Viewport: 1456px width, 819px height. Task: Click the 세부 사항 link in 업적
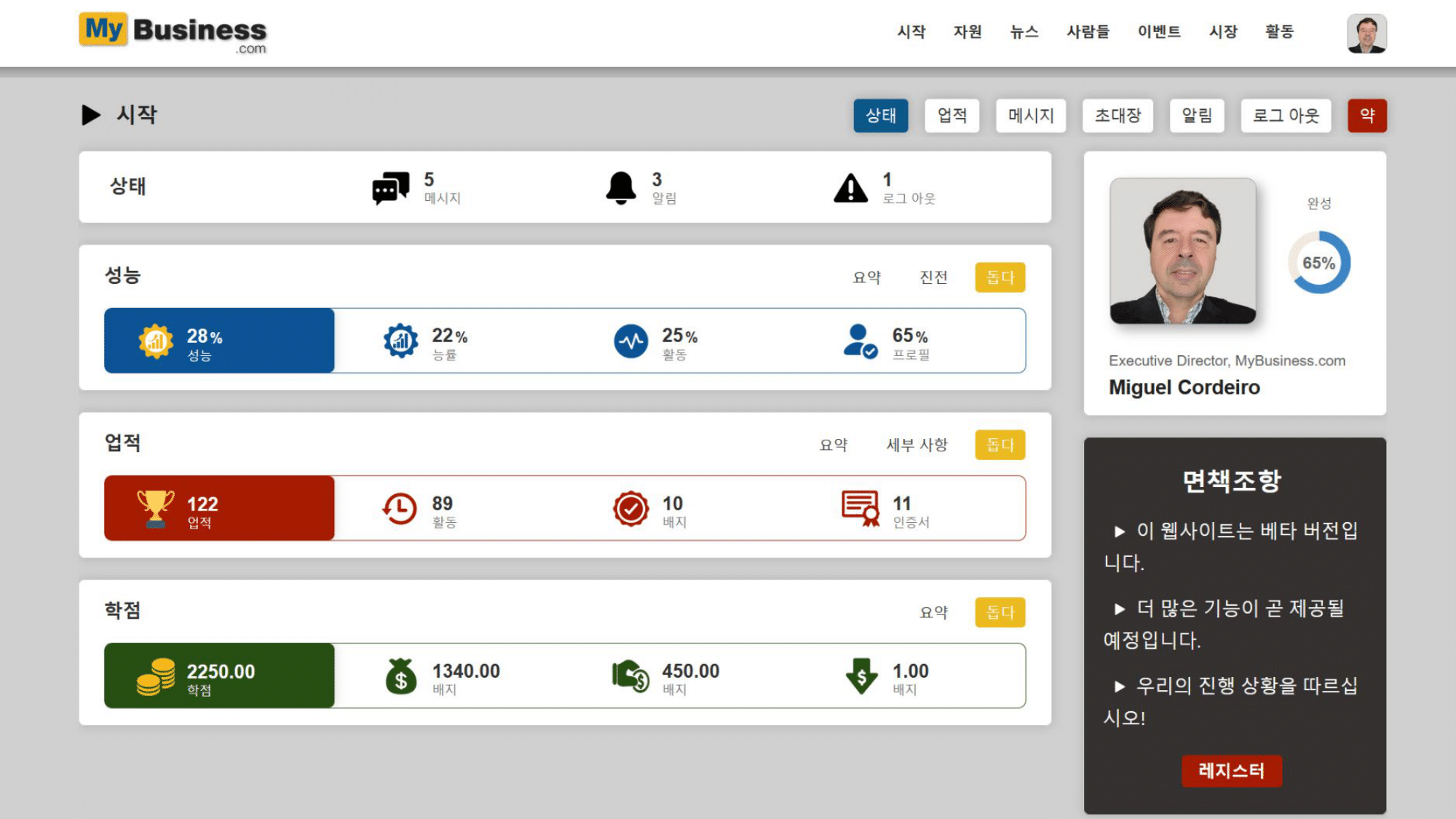pyautogui.click(x=917, y=445)
